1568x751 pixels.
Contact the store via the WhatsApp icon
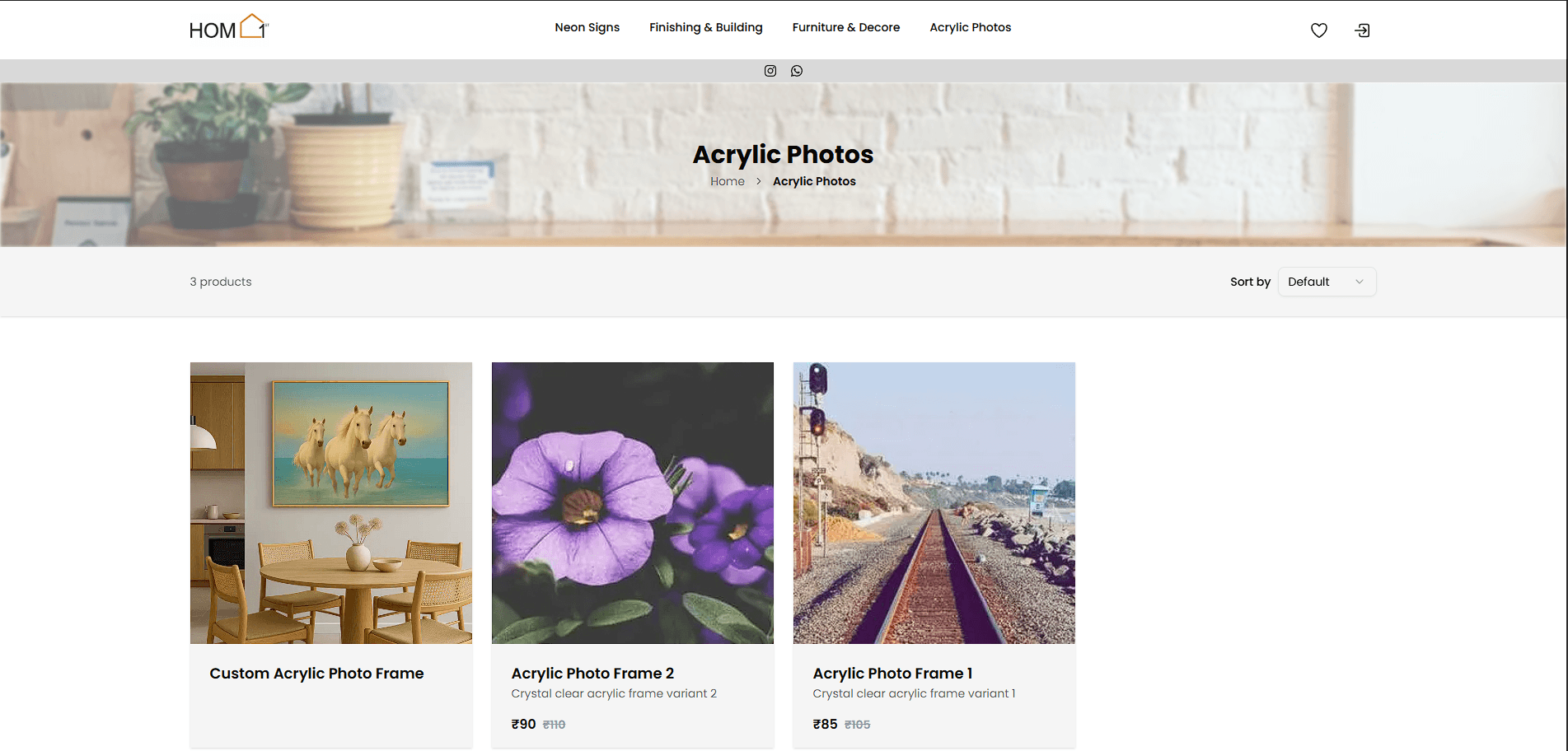tap(796, 70)
